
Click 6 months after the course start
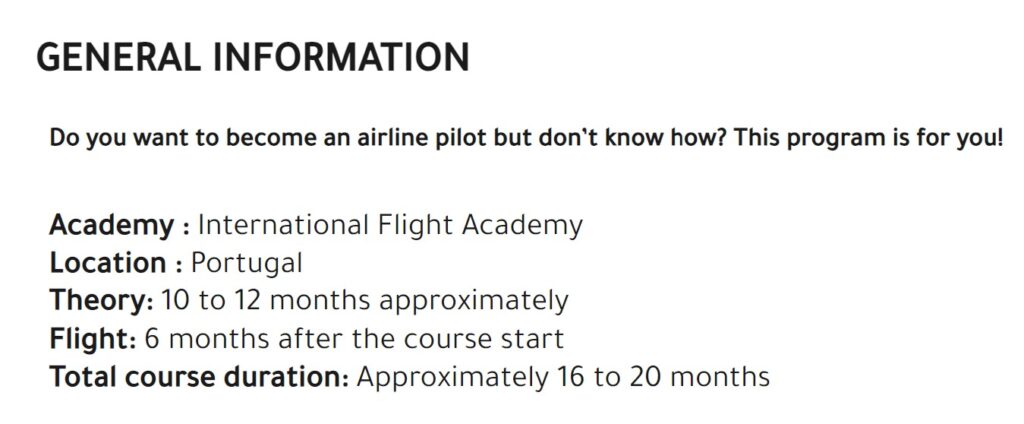[x=354, y=339]
